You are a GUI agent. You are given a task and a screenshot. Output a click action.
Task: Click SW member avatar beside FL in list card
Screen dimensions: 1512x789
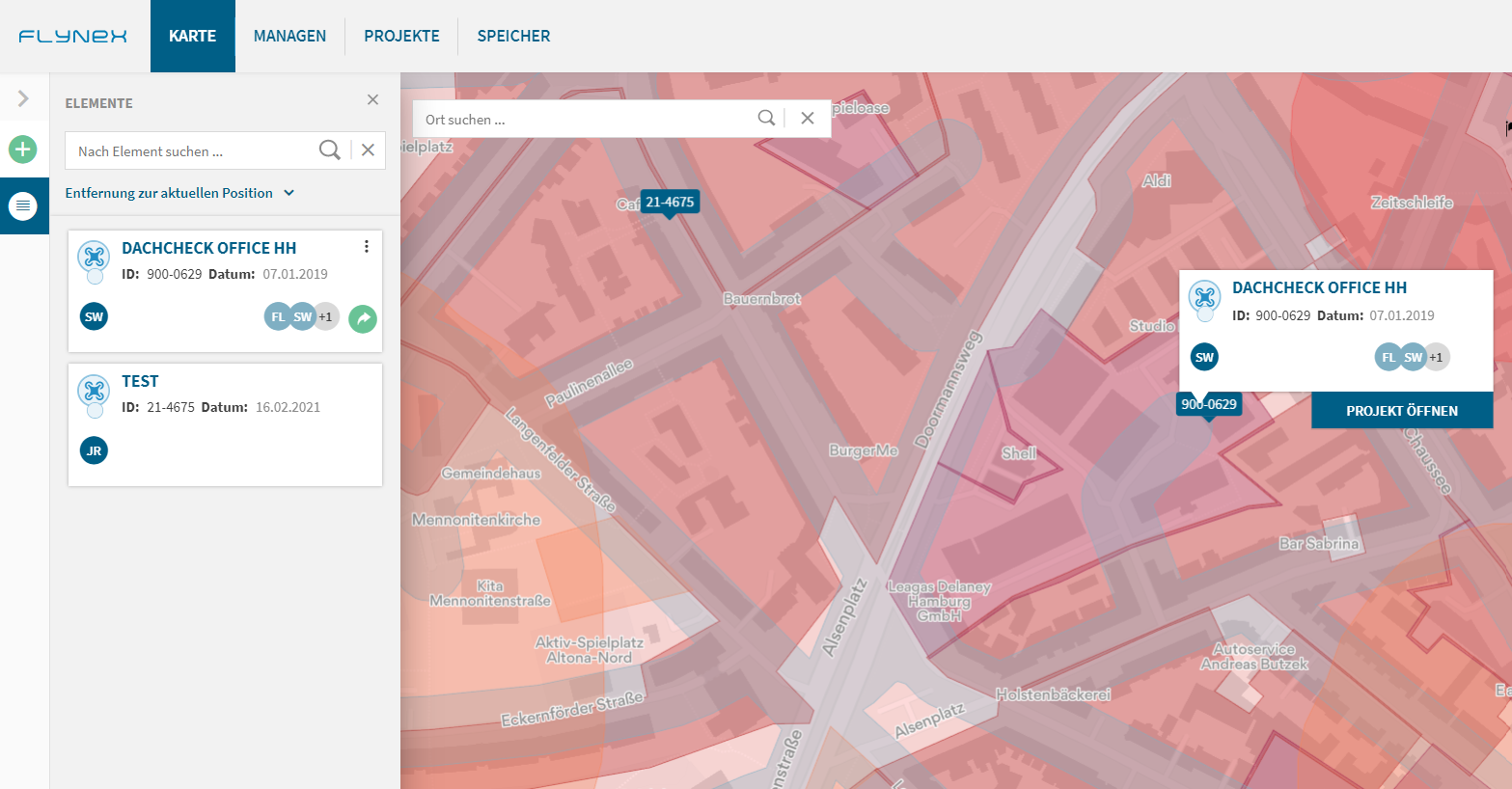pos(303,316)
